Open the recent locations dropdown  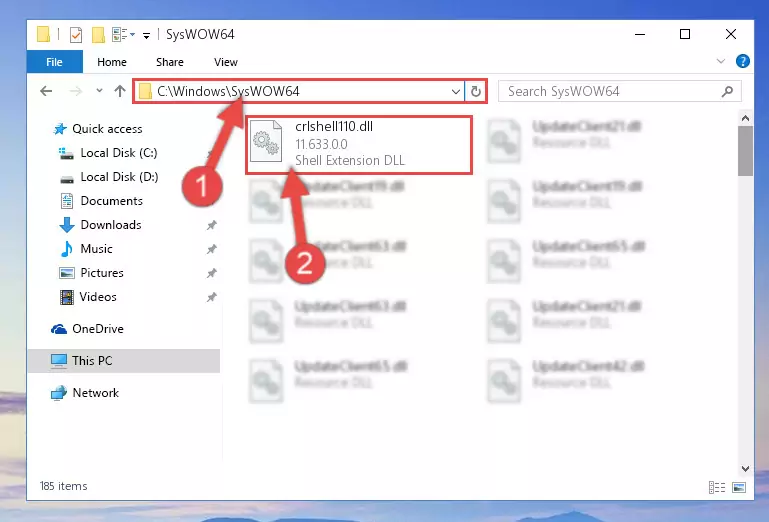99,91
